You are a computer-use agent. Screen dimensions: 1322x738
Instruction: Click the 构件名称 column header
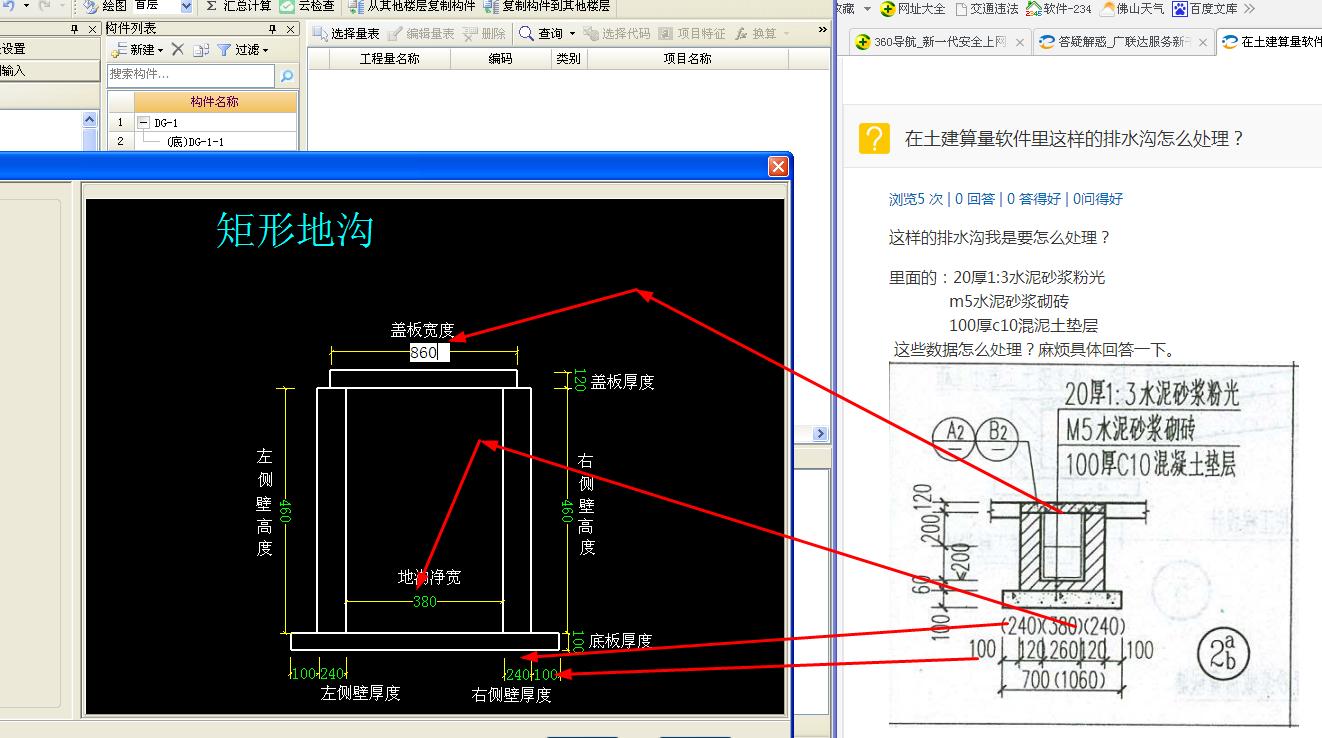coord(215,102)
